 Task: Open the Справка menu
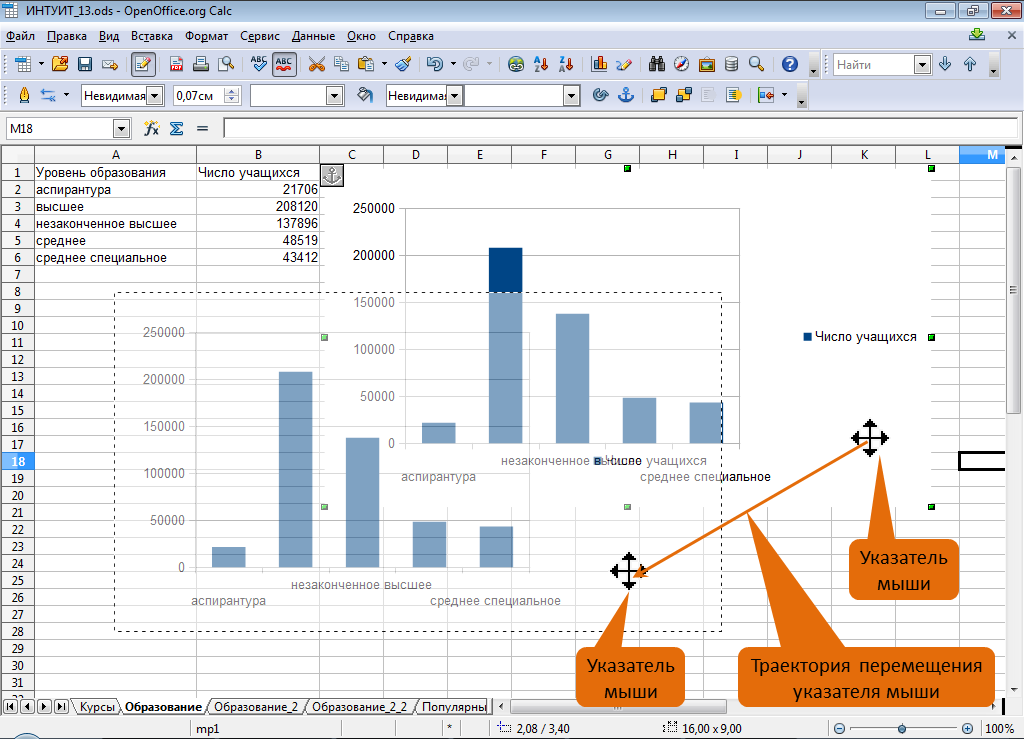click(x=411, y=36)
